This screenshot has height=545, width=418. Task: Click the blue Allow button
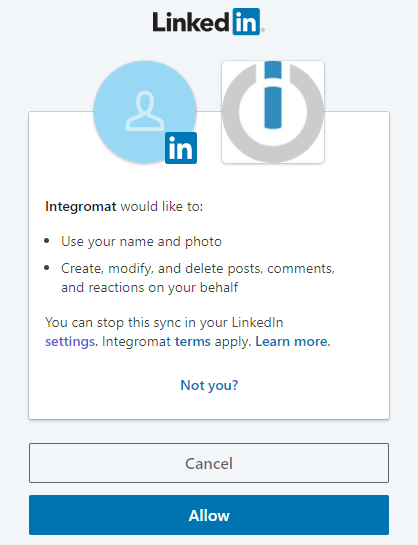(209, 515)
